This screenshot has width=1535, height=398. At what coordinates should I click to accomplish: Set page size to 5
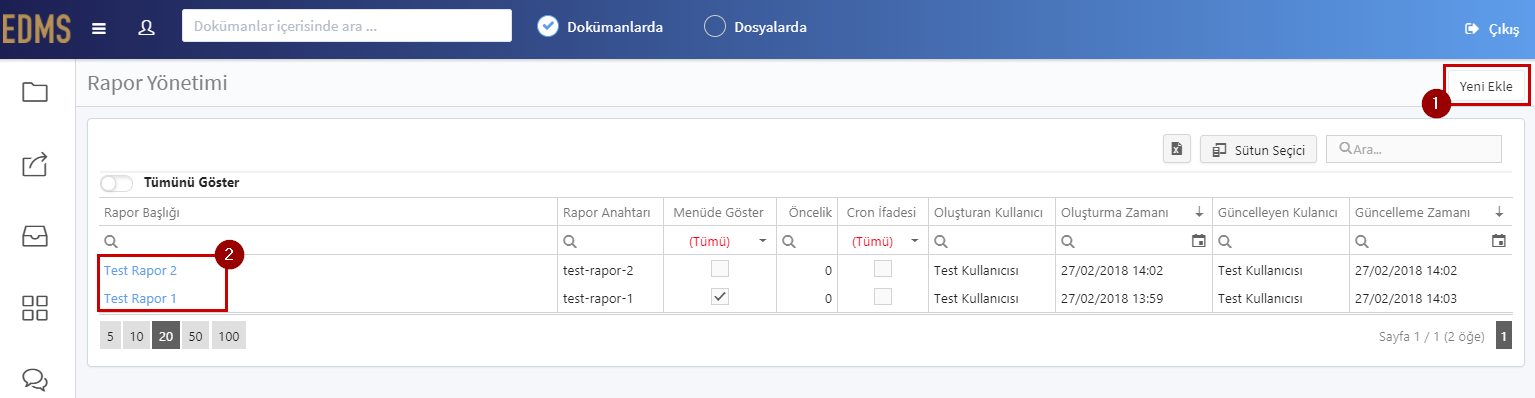click(x=110, y=336)
